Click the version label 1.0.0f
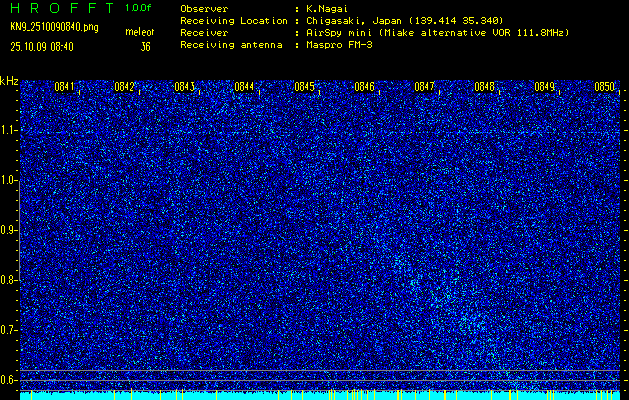Viewport: 629px width, 400px height. tap(139, 8)
